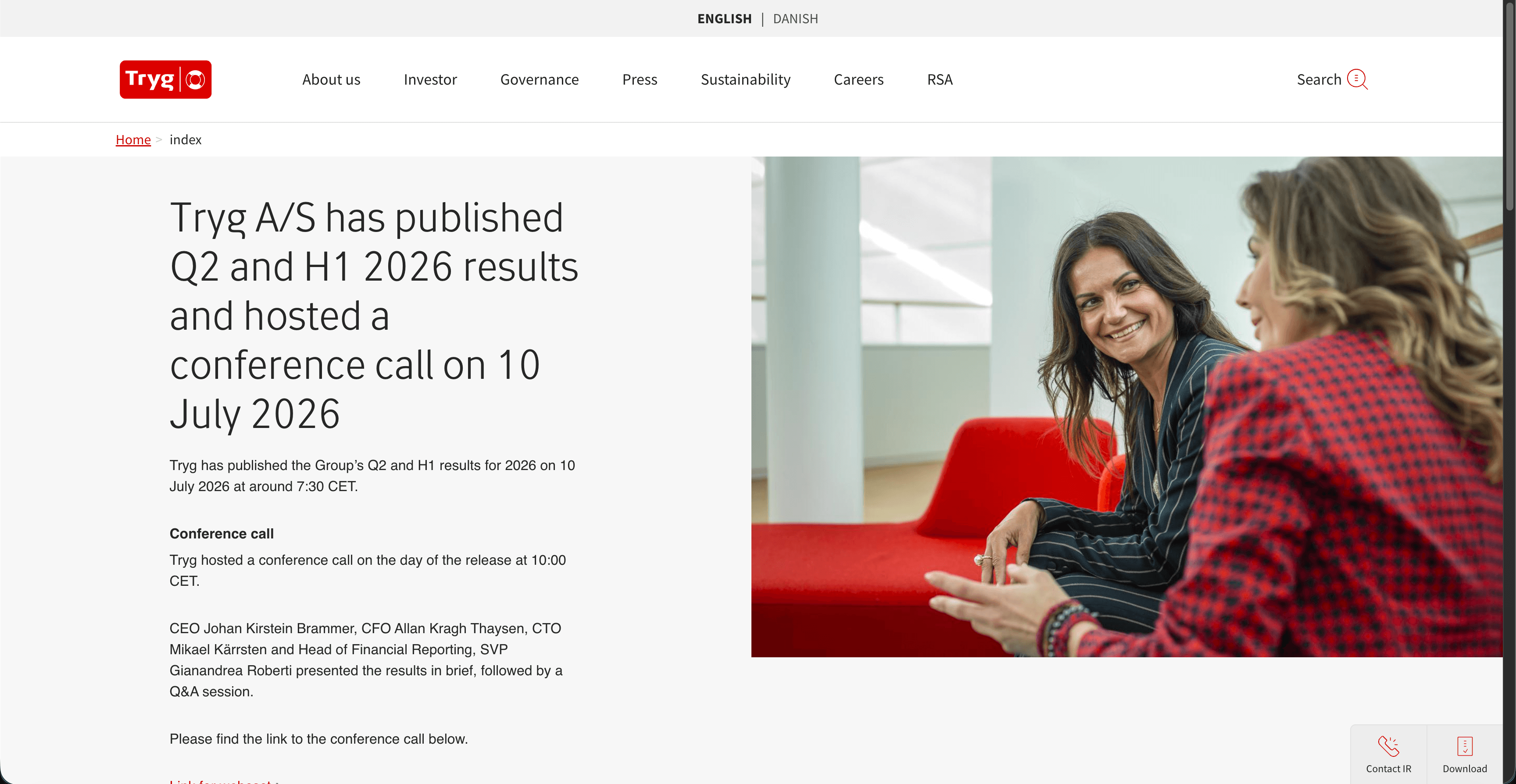Go to Home via breadcrumb
The height and width of the screenshot is (784, 1516).
[x=133, y=139]
